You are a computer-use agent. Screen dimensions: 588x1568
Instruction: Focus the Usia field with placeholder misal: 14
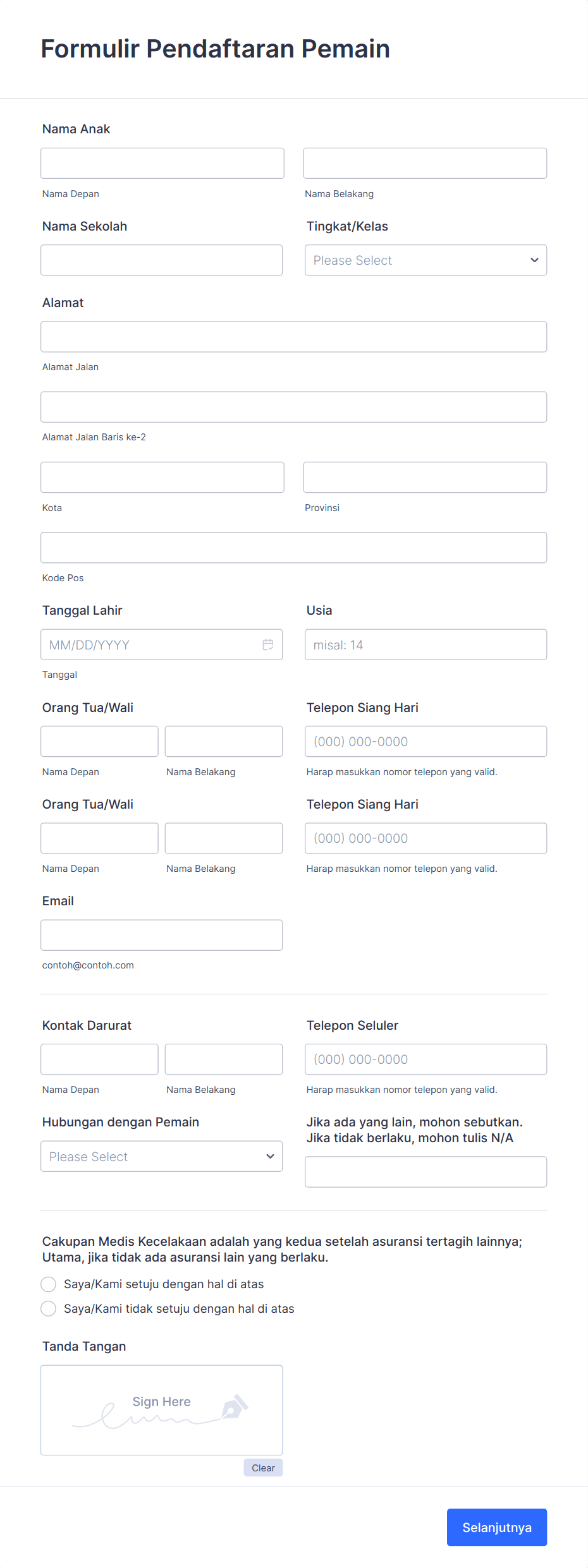(425, 644)
